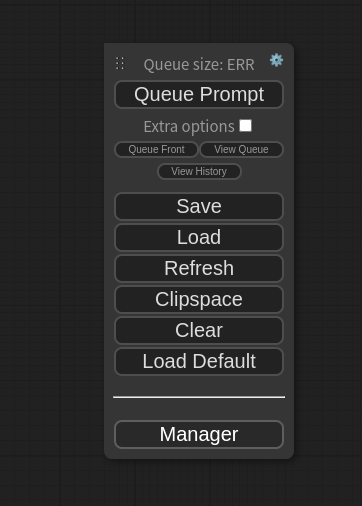Click the dotted drag handle of the menu
Viewport: 362px width, 506px height.
click(120, 63)
